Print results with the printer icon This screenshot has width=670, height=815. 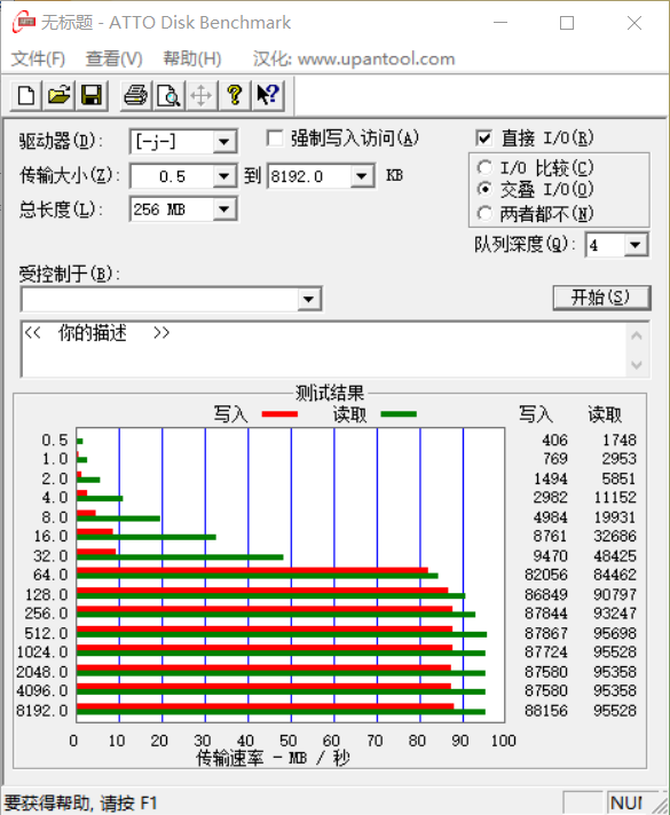coord(135,96)
